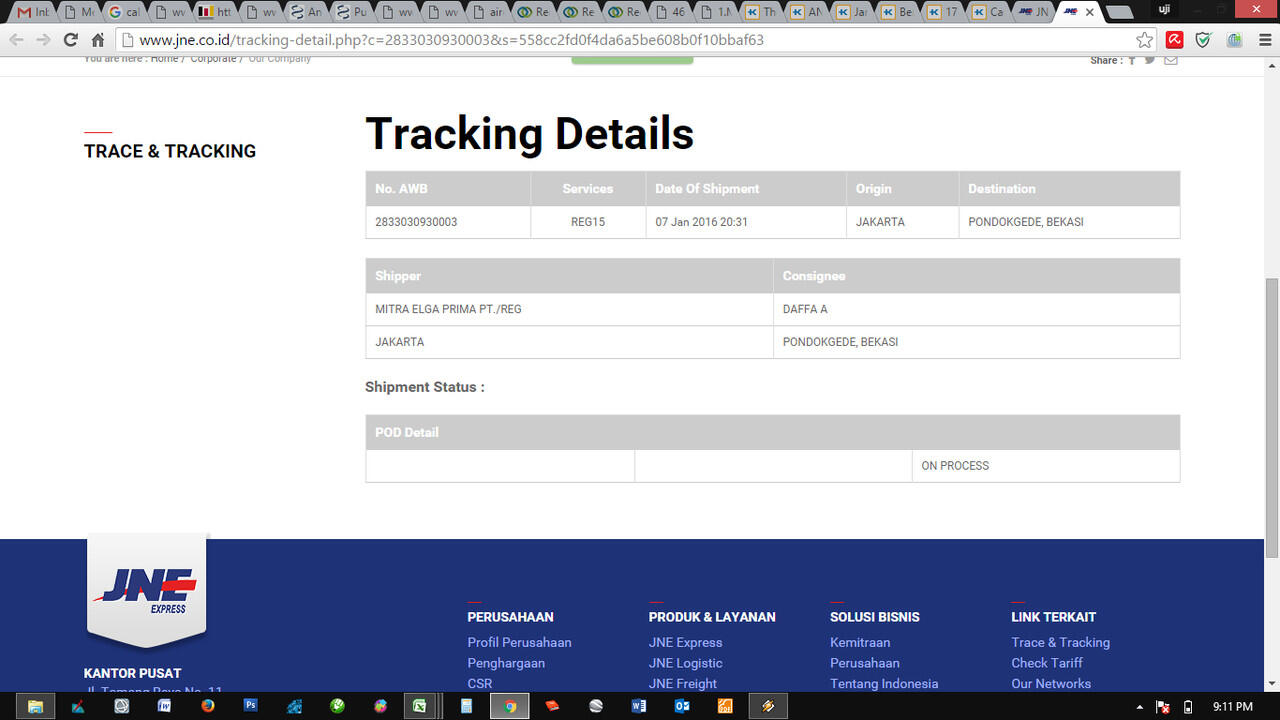Open Excel from the taskbar
Screen dimensions: 1280x720
420,706
